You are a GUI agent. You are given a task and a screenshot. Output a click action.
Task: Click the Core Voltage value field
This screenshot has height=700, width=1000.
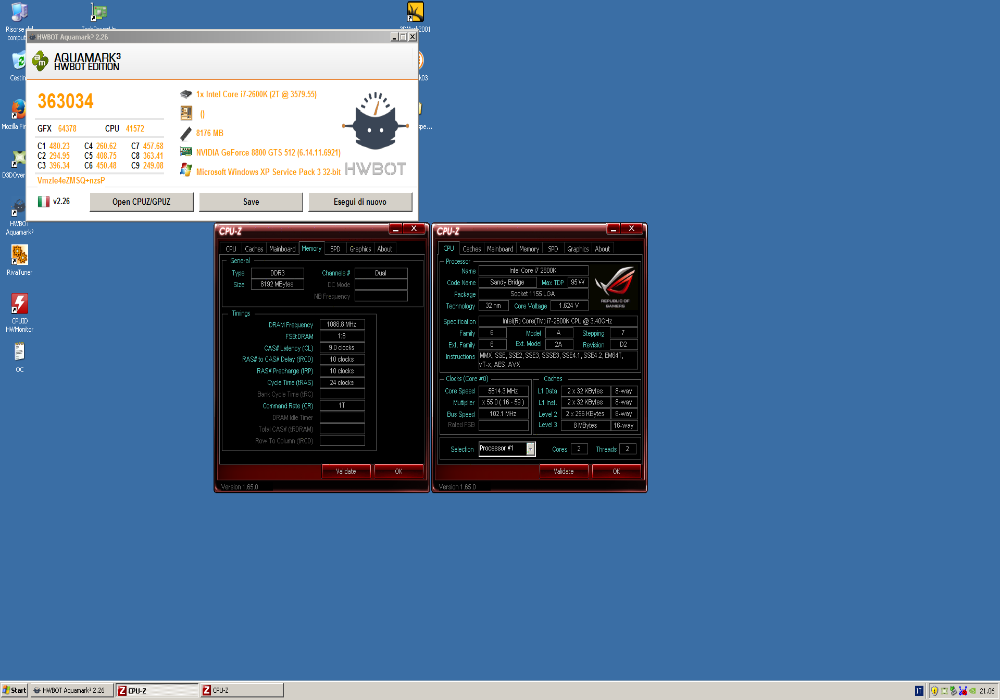pyautogui.click(x=569, y=306)
